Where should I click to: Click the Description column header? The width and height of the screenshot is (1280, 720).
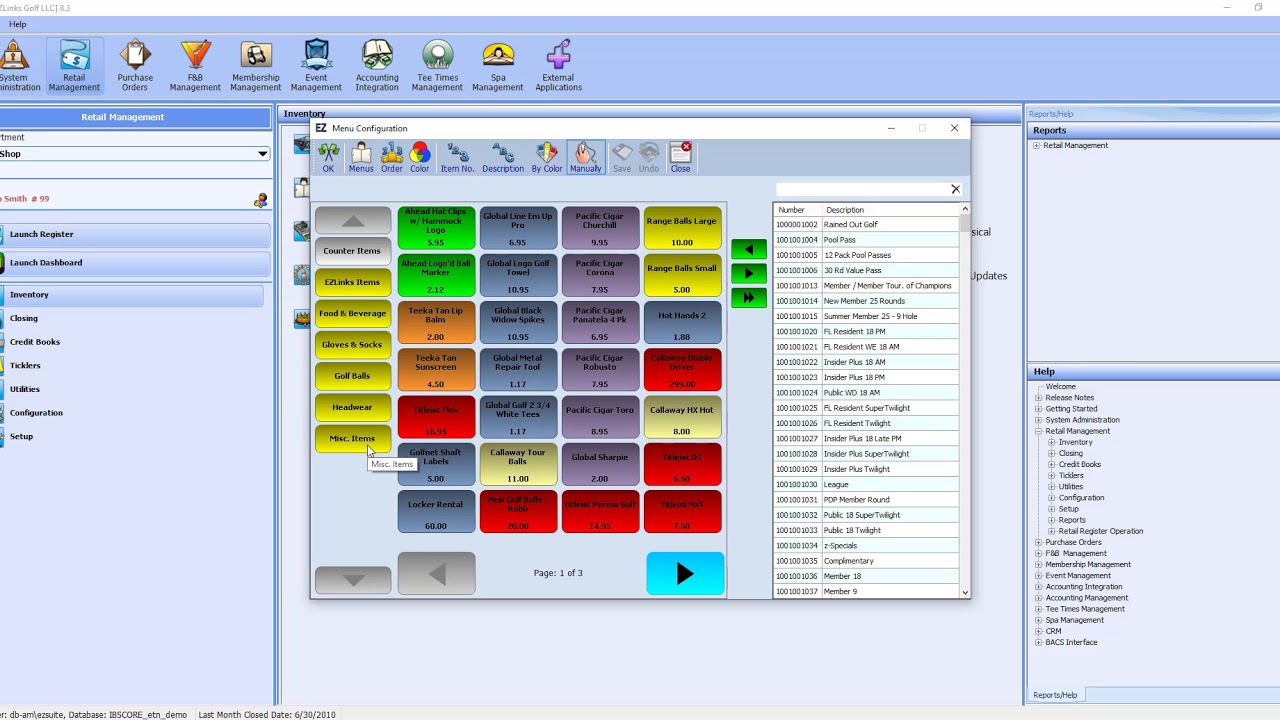pos(890,210)
